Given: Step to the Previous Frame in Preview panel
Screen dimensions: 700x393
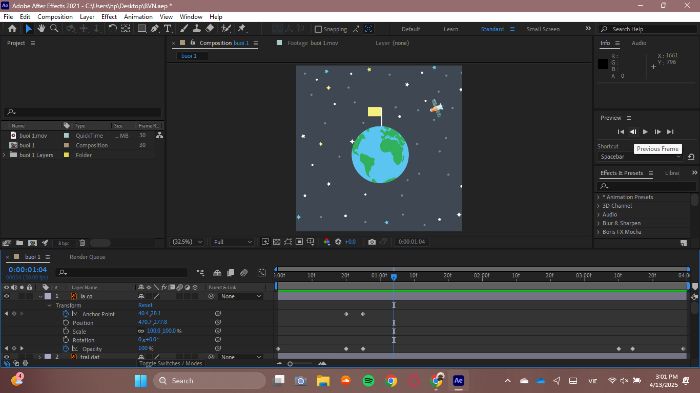Looking at the screenshot, I should point(633,132).
